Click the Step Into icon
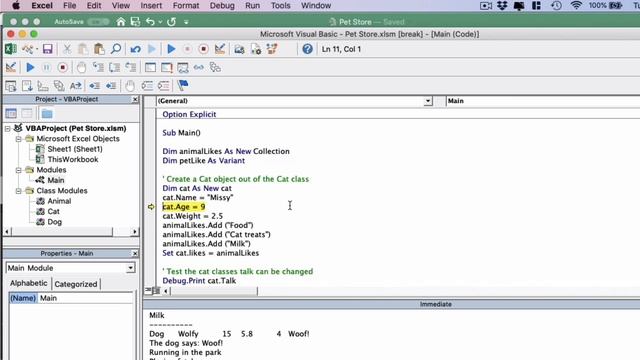The height and width of the screenshot is (360, 640). [x=98, y=67]
